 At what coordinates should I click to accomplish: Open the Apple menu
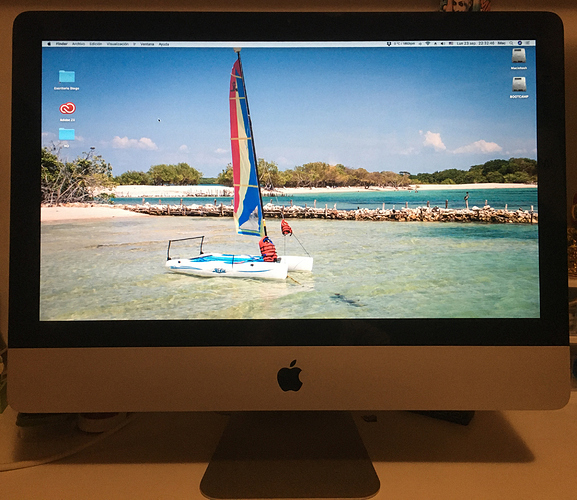[49, 44]
